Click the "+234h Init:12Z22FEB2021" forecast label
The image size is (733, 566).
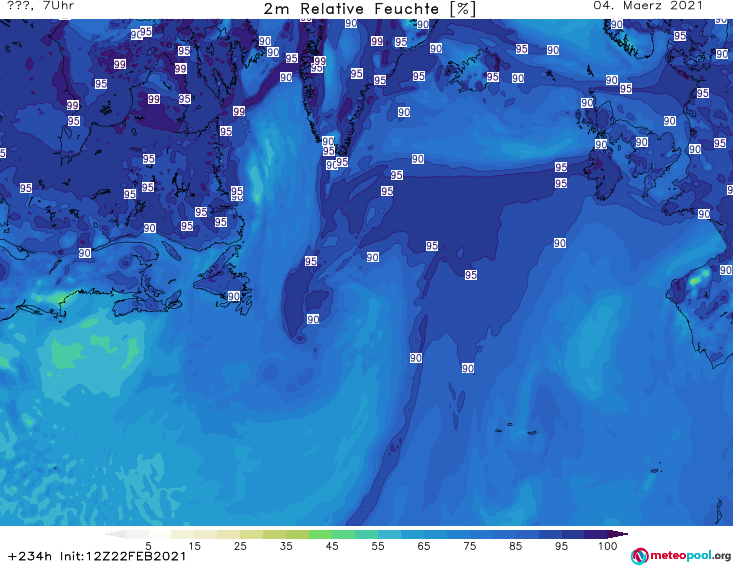97,556
